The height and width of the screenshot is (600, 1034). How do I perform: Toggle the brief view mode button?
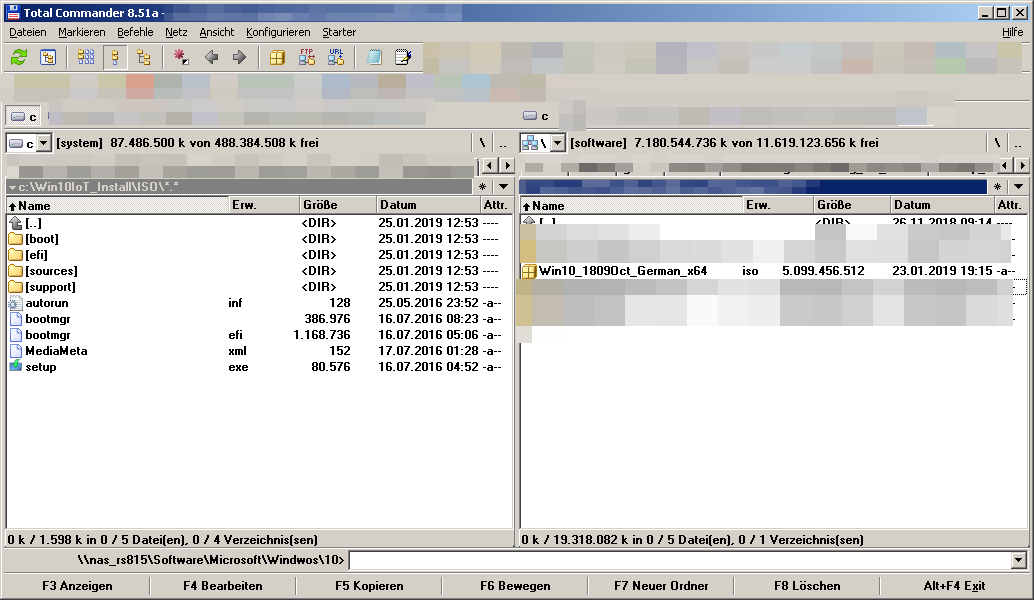[86, 57]
